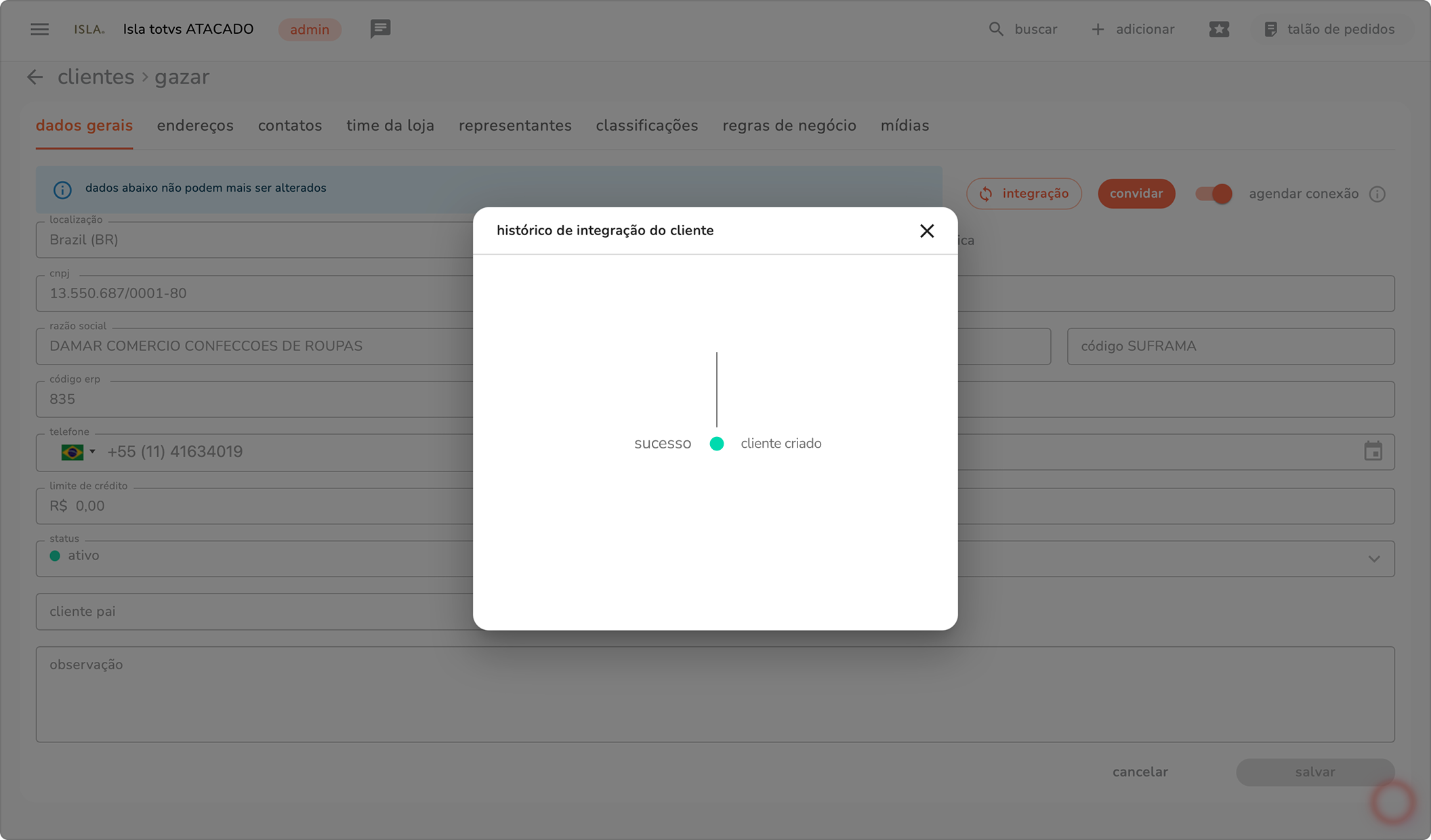Open talão de pedidos
The image size is (1431, 840).
click(1329, 29)
